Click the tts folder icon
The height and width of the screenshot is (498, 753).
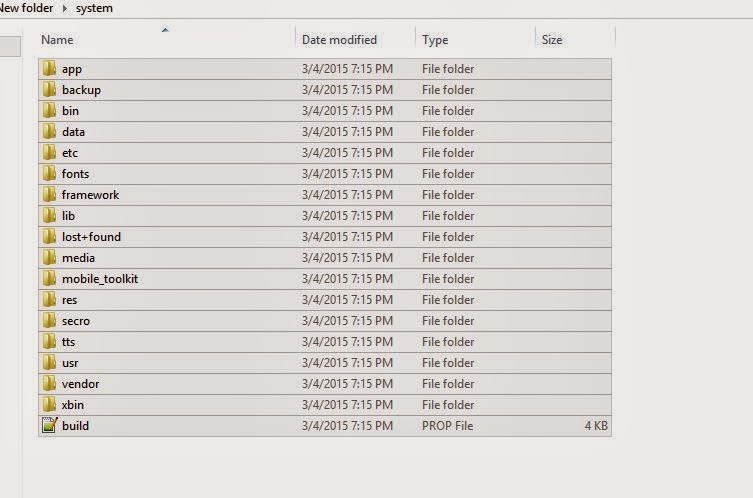click(49, 342)
